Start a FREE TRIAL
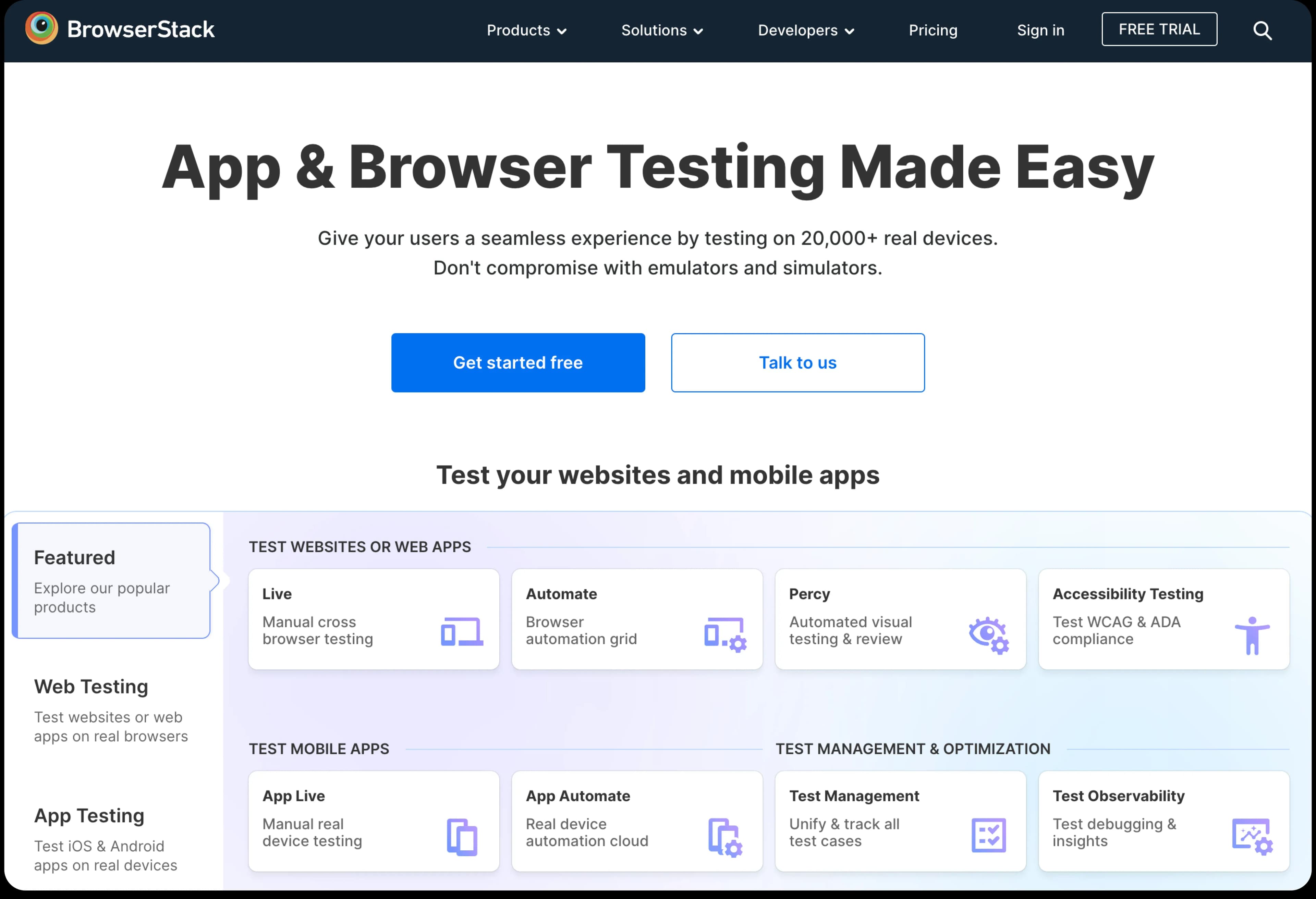The image size is (1316, 899). click(1159, 29)
